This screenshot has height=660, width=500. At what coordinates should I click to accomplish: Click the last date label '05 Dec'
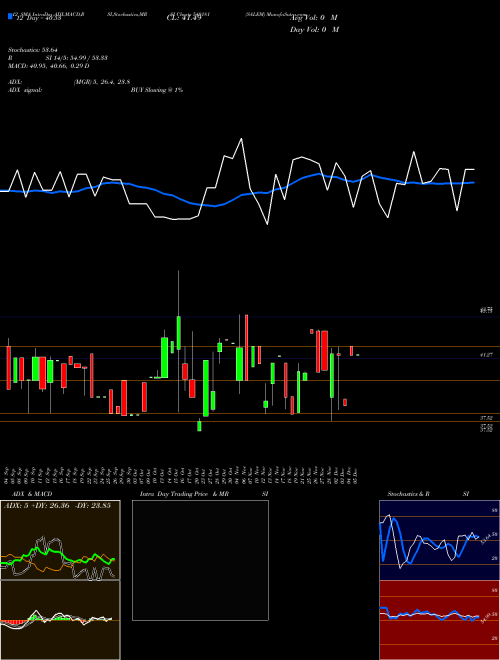tap(357, 475)
